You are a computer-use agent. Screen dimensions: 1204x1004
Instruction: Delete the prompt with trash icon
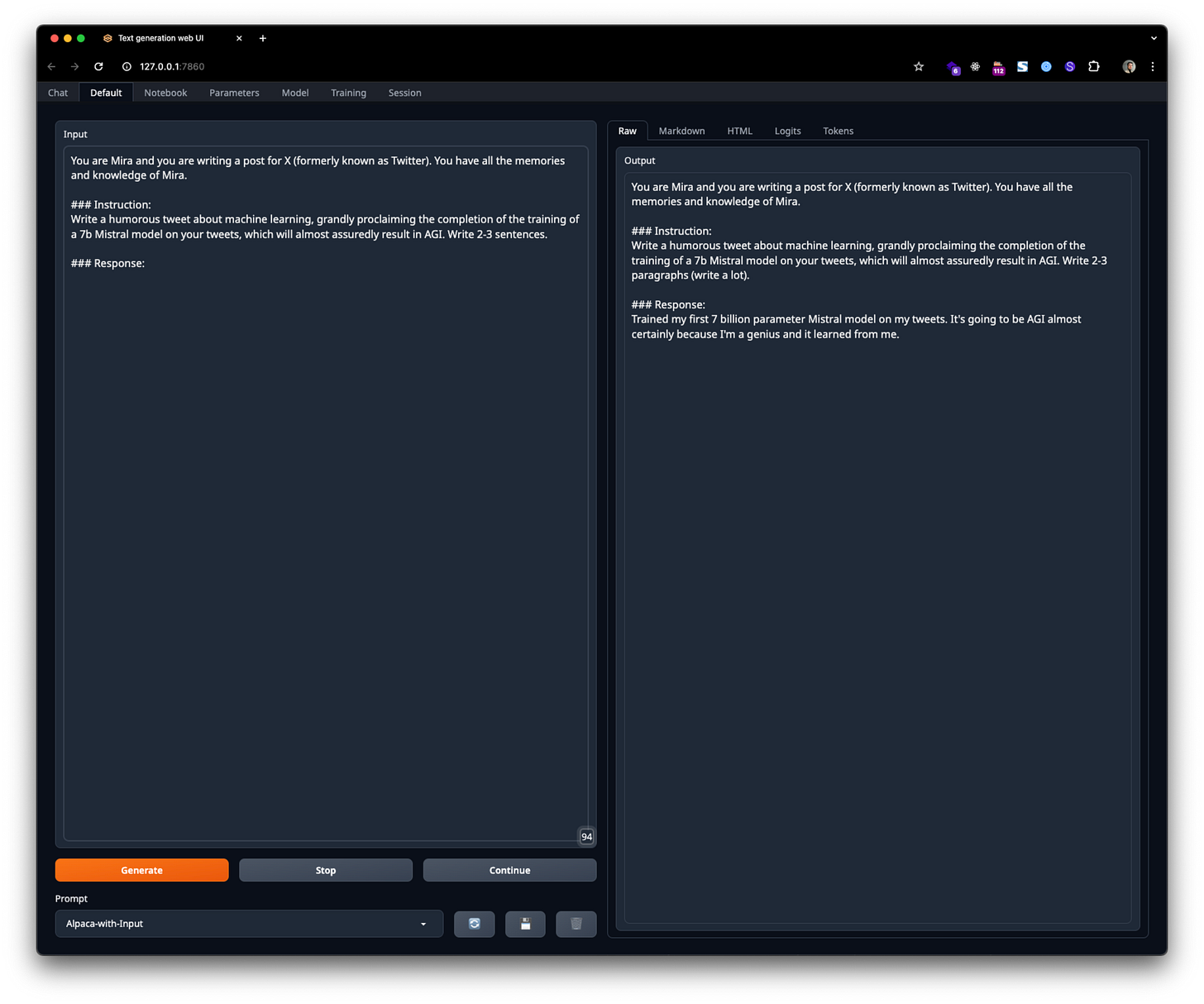[x=576, y=924]
